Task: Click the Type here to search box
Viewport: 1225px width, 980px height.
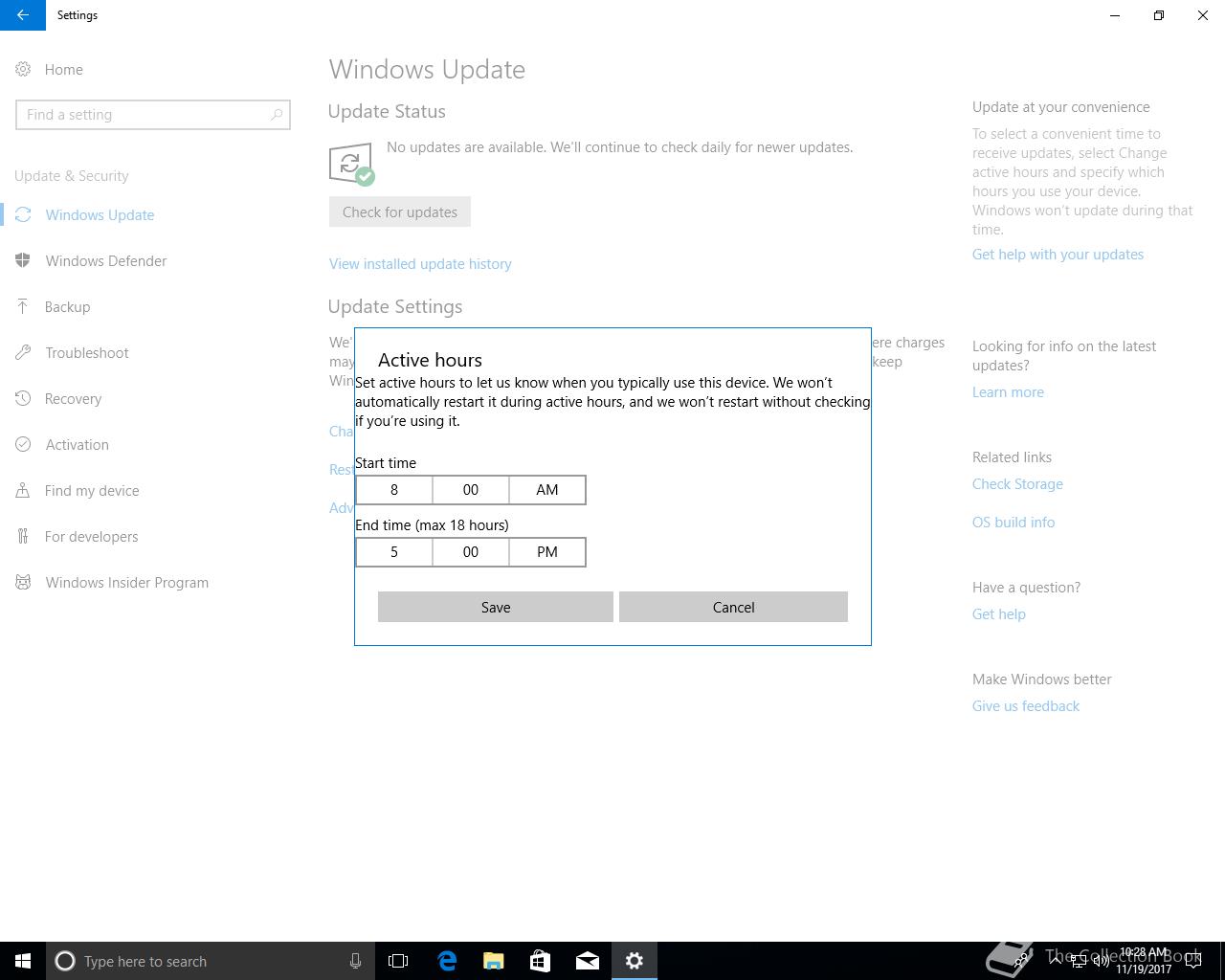Action: point(211,961)
